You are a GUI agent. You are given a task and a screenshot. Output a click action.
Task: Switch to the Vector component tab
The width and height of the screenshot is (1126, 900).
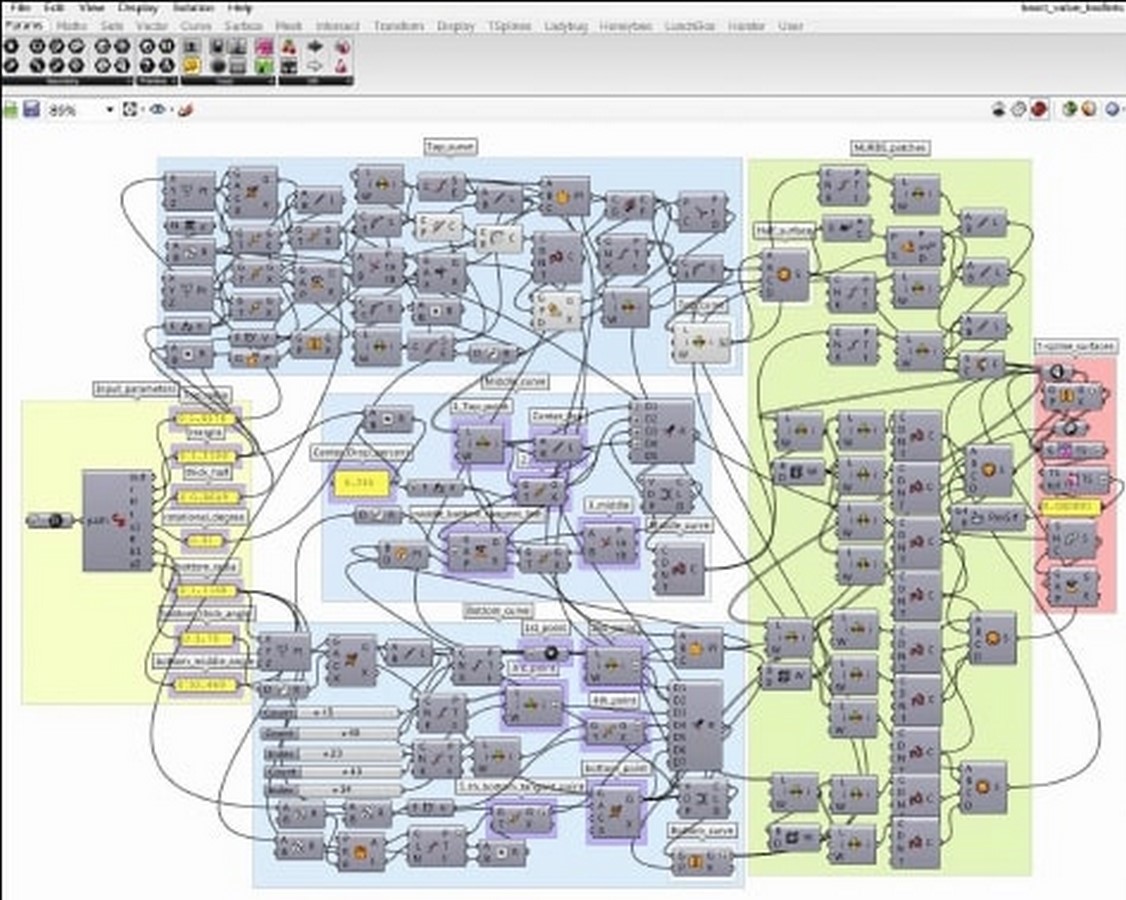coord(152,26)
